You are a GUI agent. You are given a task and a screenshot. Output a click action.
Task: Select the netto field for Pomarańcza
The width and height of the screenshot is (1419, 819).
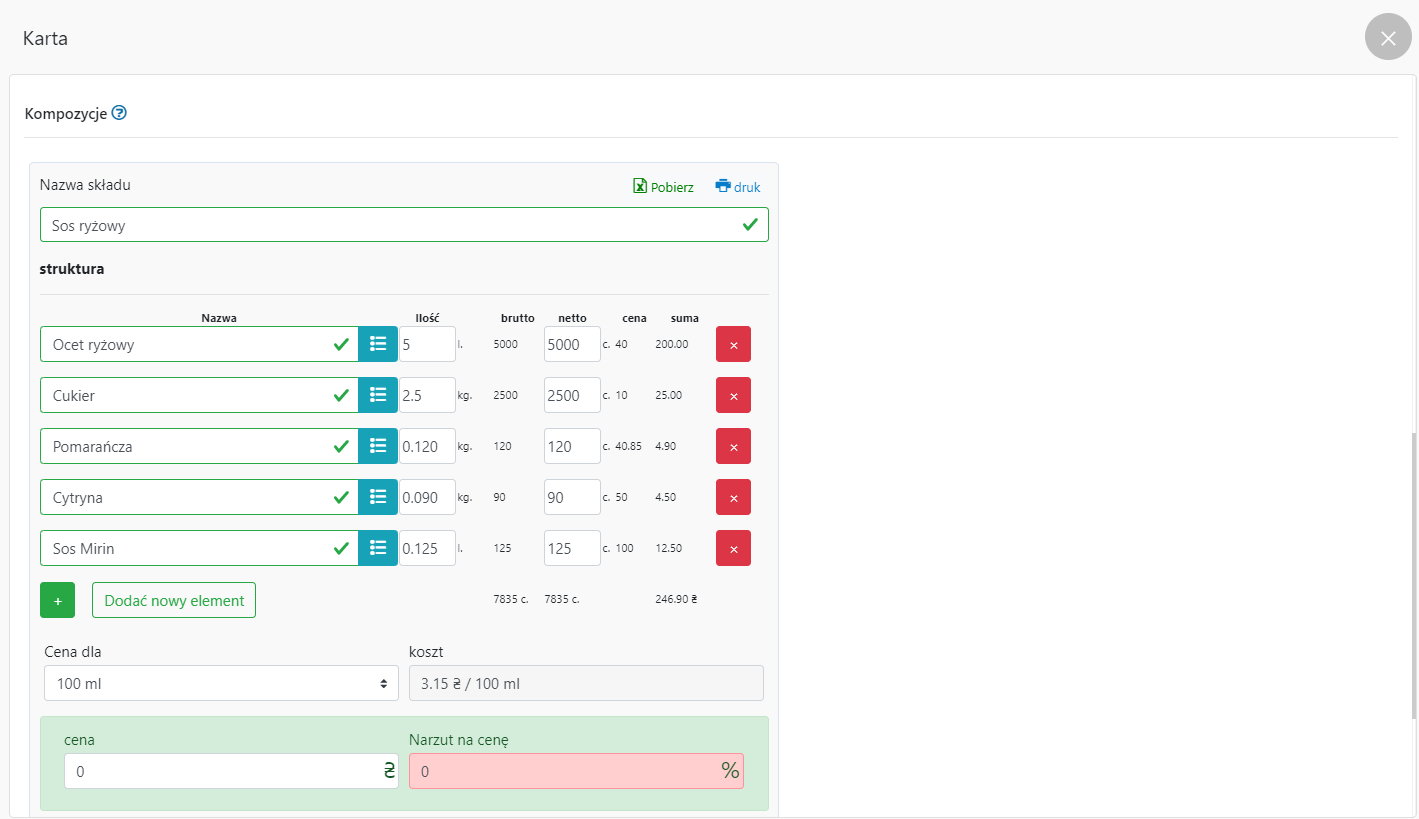[x=572, y=446]
